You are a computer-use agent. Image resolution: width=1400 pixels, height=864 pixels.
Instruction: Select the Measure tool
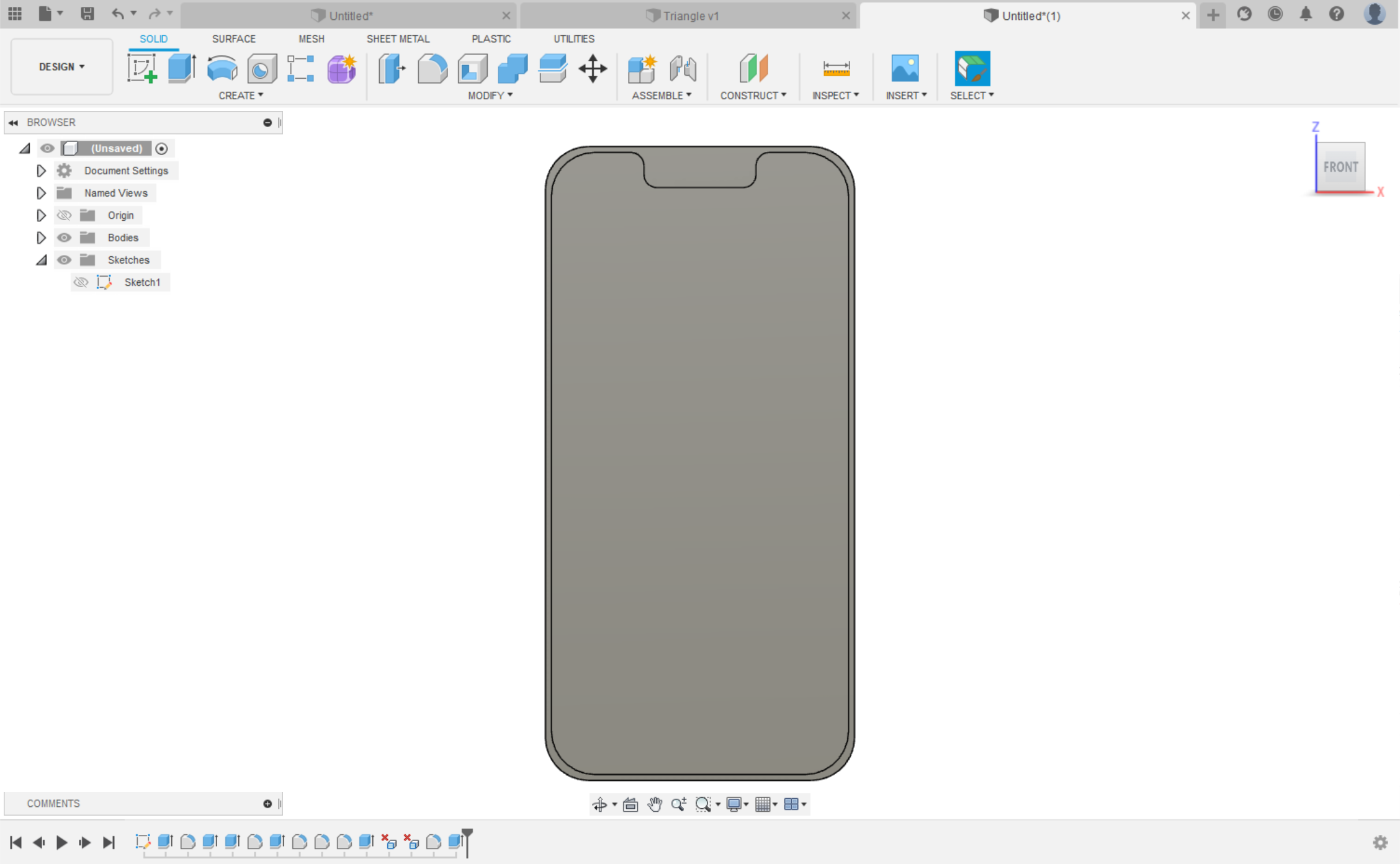836,68
